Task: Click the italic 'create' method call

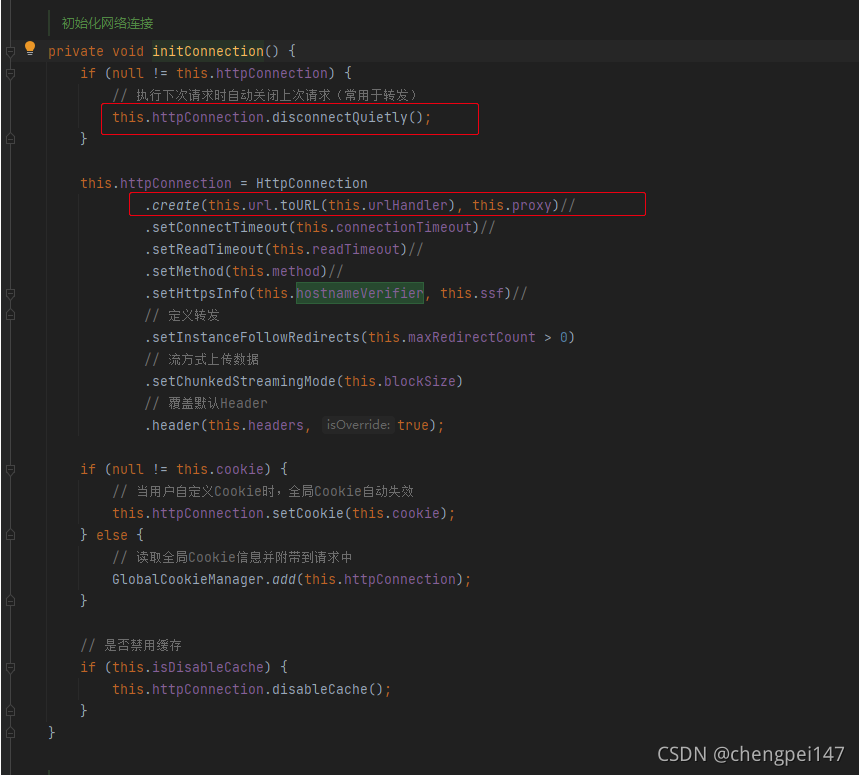Action: (x=176, y=205)
